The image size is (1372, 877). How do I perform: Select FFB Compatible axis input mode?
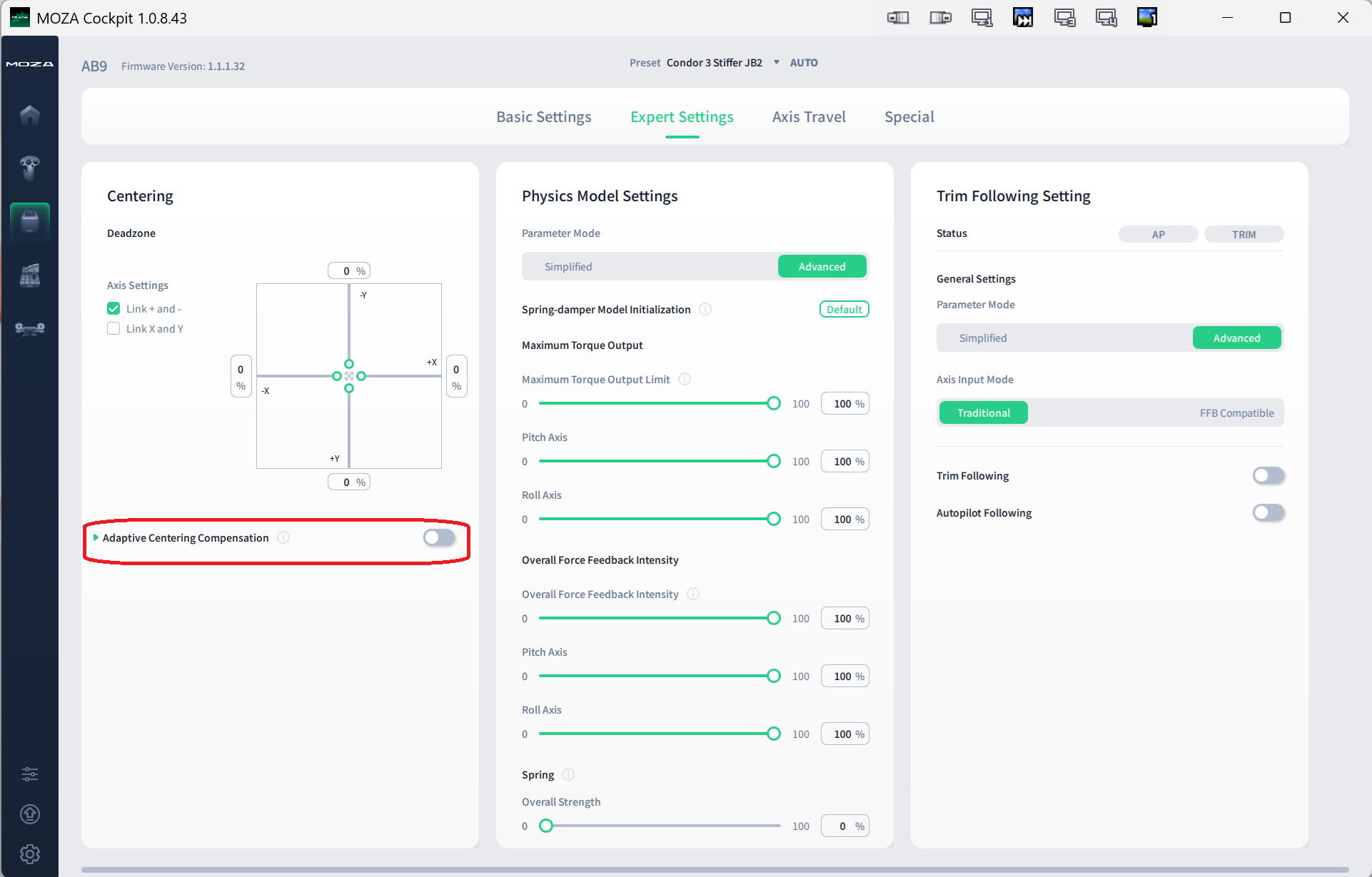point(1236,413)
